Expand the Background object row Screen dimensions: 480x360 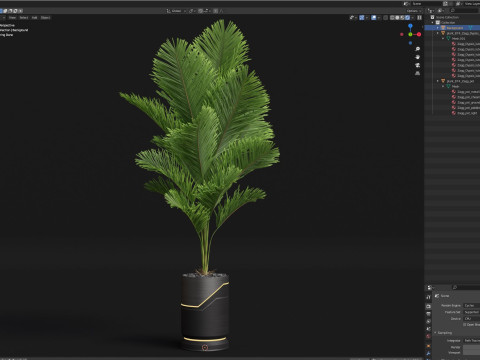(438, 28)
